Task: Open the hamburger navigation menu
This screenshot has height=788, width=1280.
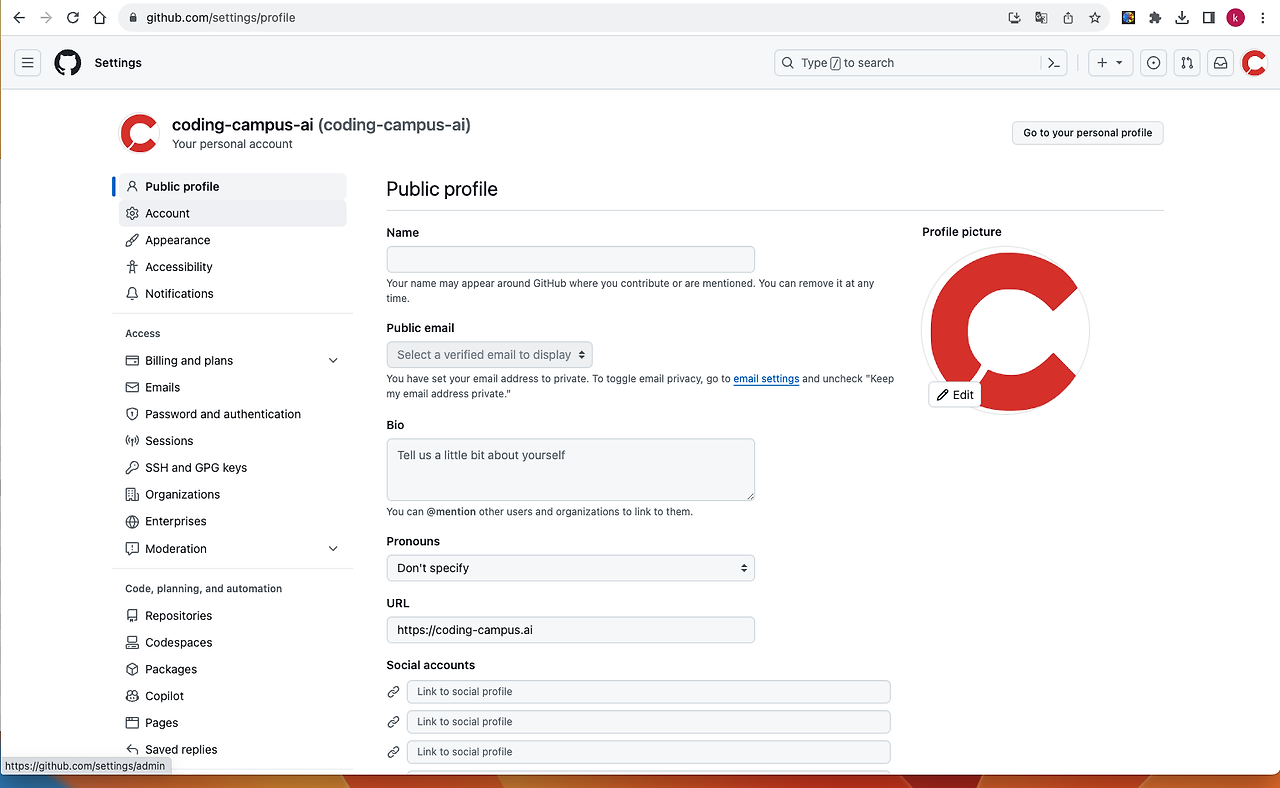Action: tap(28, 63)
